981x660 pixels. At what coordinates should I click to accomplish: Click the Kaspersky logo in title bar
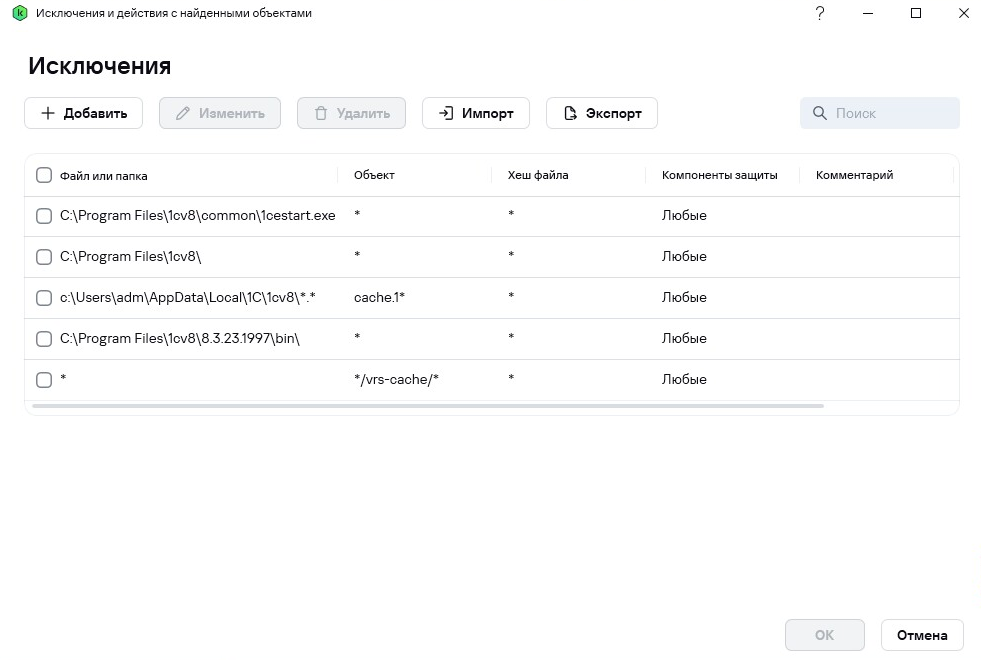pyautogui.click(x=19, y=14)
